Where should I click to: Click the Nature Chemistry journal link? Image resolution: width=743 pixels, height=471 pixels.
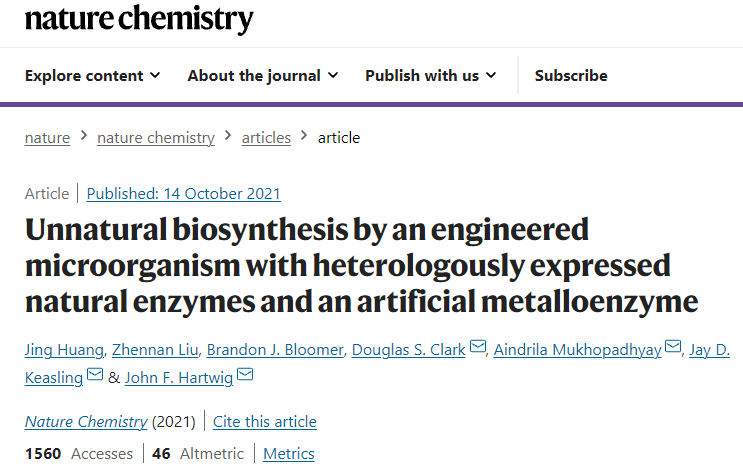pos(86,421)
